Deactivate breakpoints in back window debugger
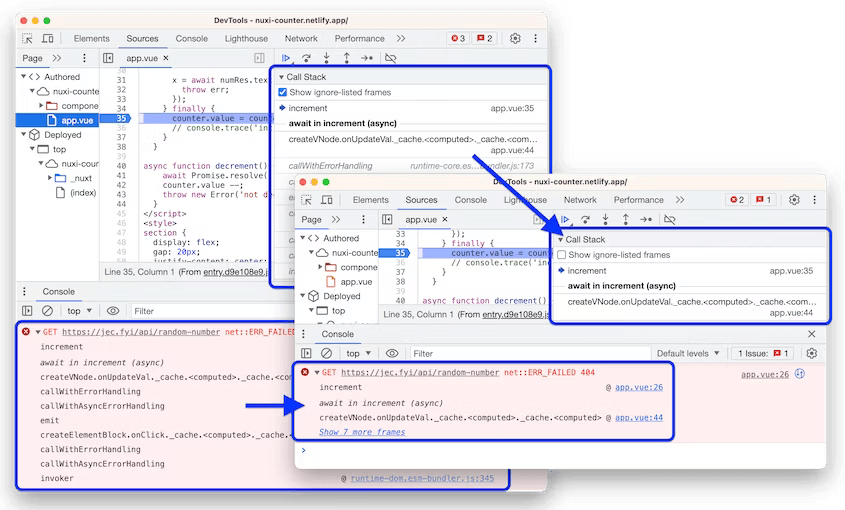Screen dimensions: 845x510 click(x=391, y=58)
